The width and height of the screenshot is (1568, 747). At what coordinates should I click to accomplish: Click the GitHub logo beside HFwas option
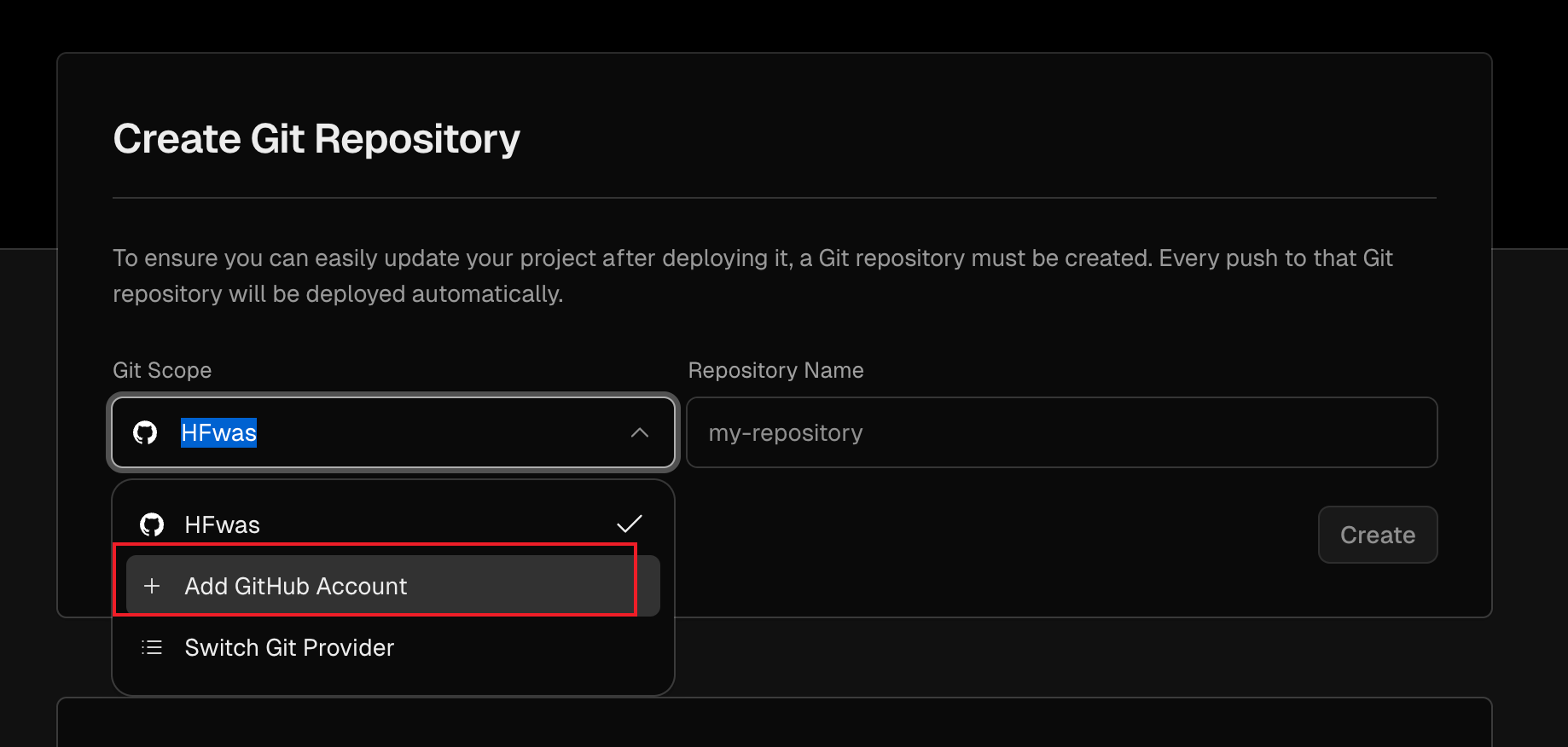click(x=152, y=524)
